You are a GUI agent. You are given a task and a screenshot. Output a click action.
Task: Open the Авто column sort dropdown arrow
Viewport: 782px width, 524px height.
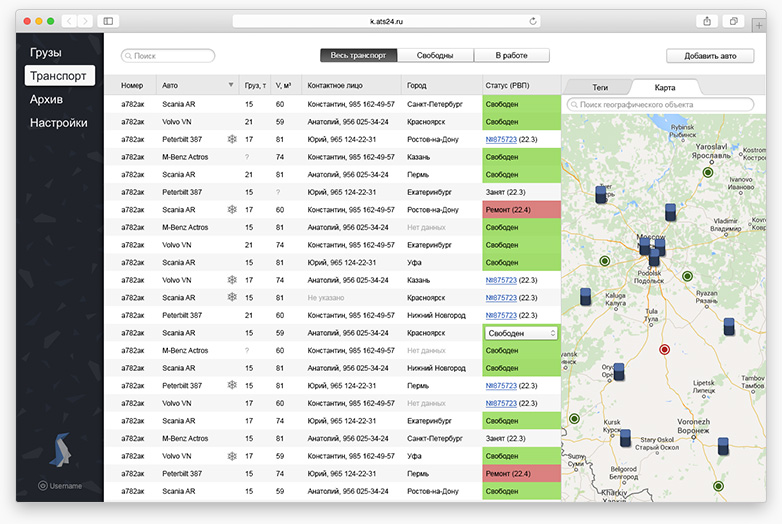[x=231, y=85]
